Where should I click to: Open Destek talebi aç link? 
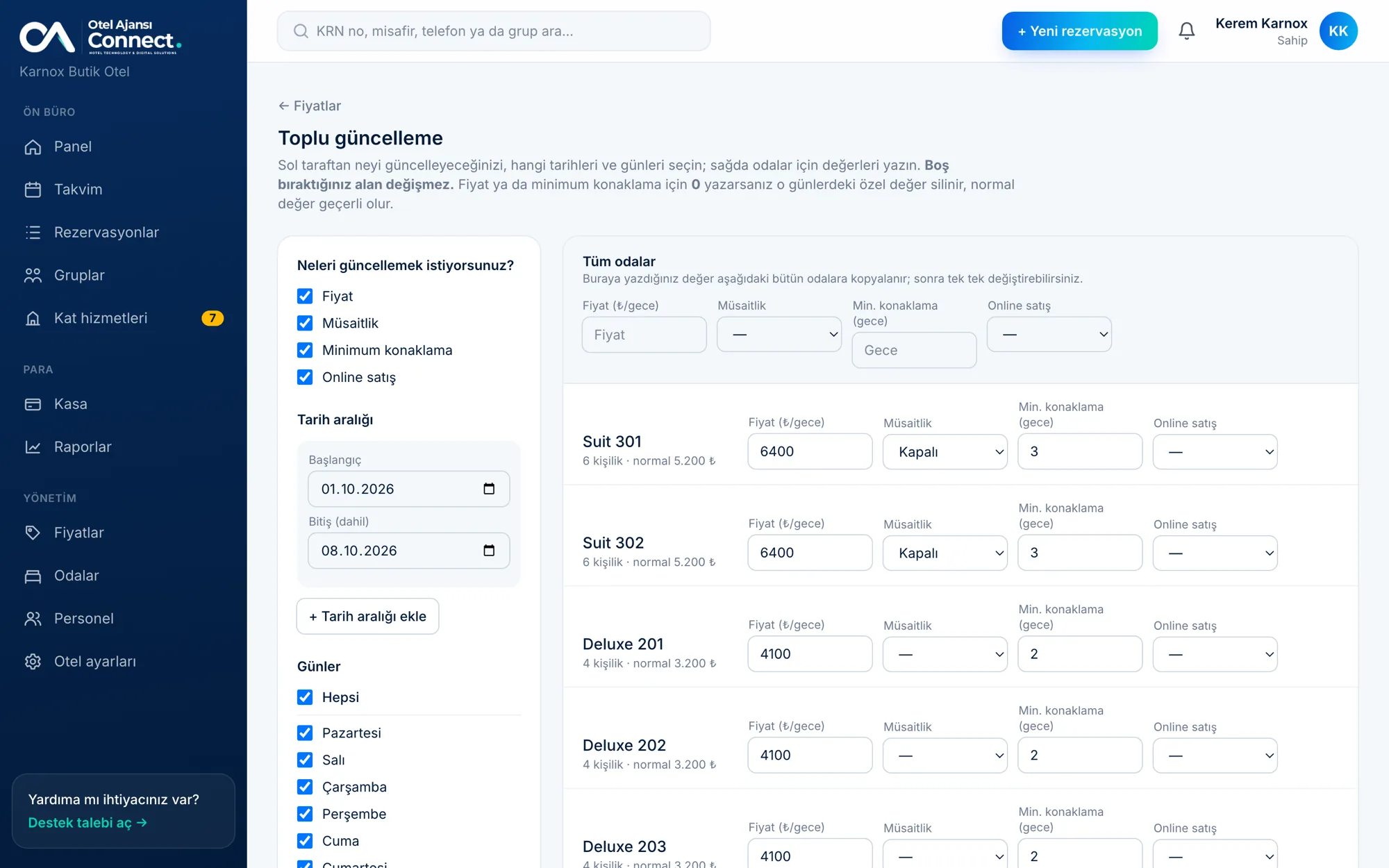[x=88, y=823]
